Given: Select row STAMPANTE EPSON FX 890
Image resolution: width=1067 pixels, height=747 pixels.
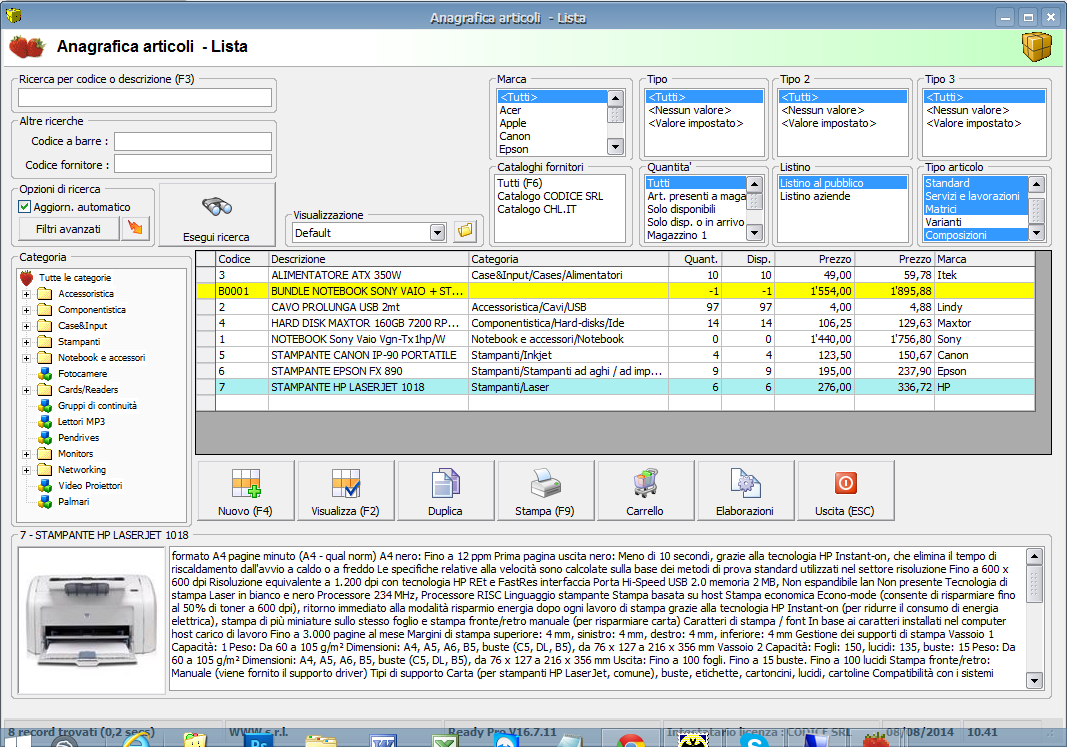Looking at the screenshot, I should 615,371.
